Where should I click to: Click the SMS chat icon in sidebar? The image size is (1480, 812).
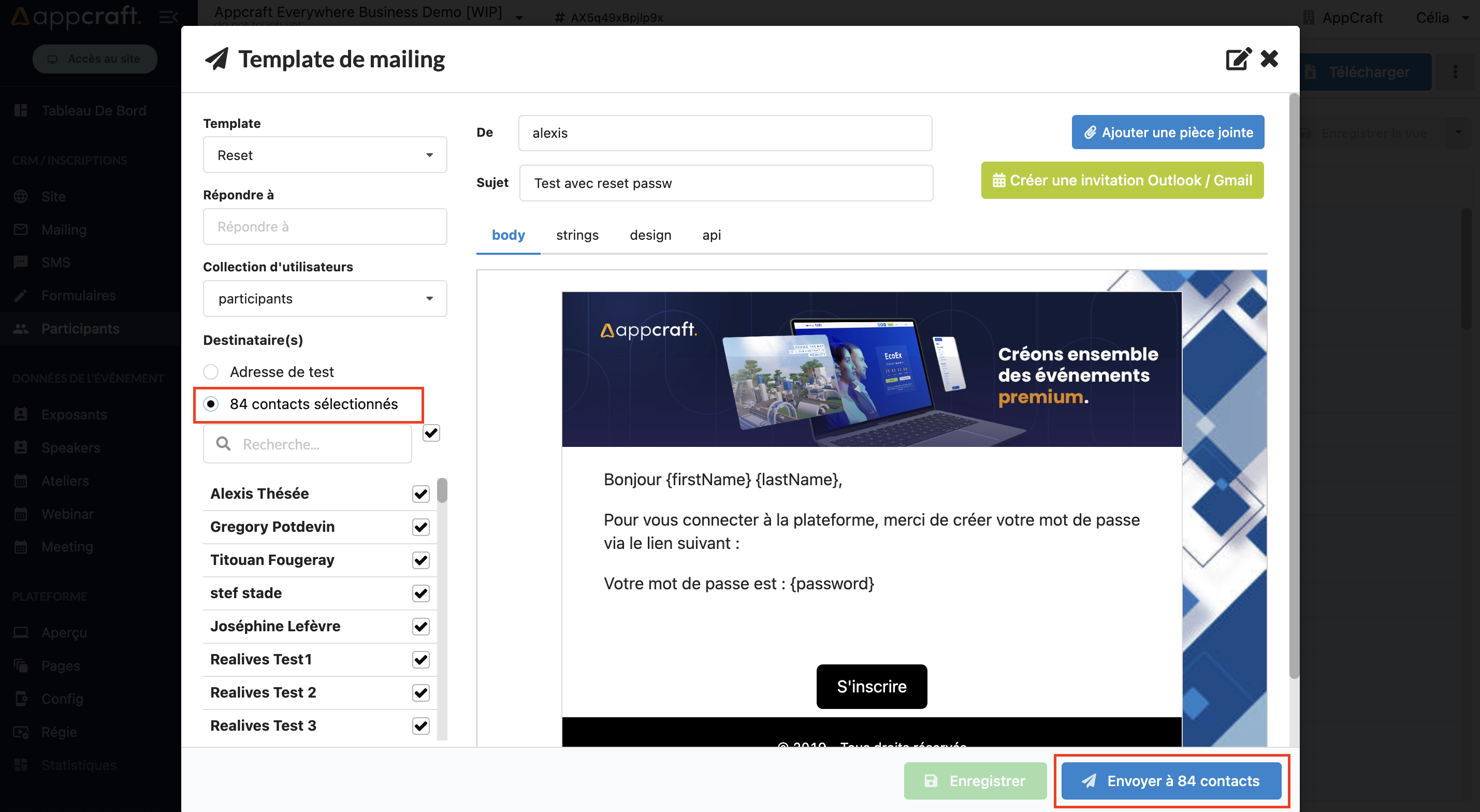click(21, 263)
